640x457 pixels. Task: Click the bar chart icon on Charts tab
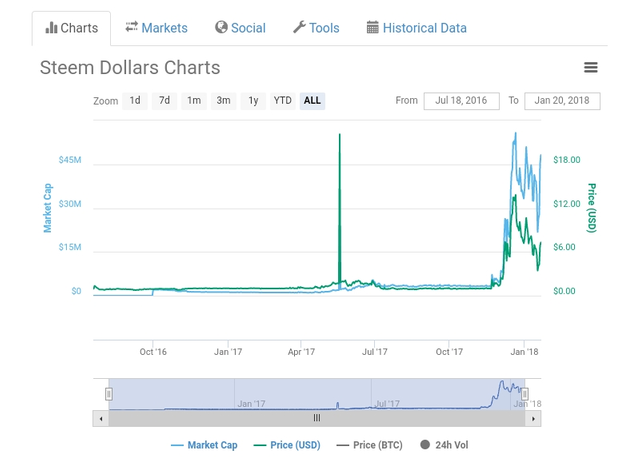coord(51,27)
